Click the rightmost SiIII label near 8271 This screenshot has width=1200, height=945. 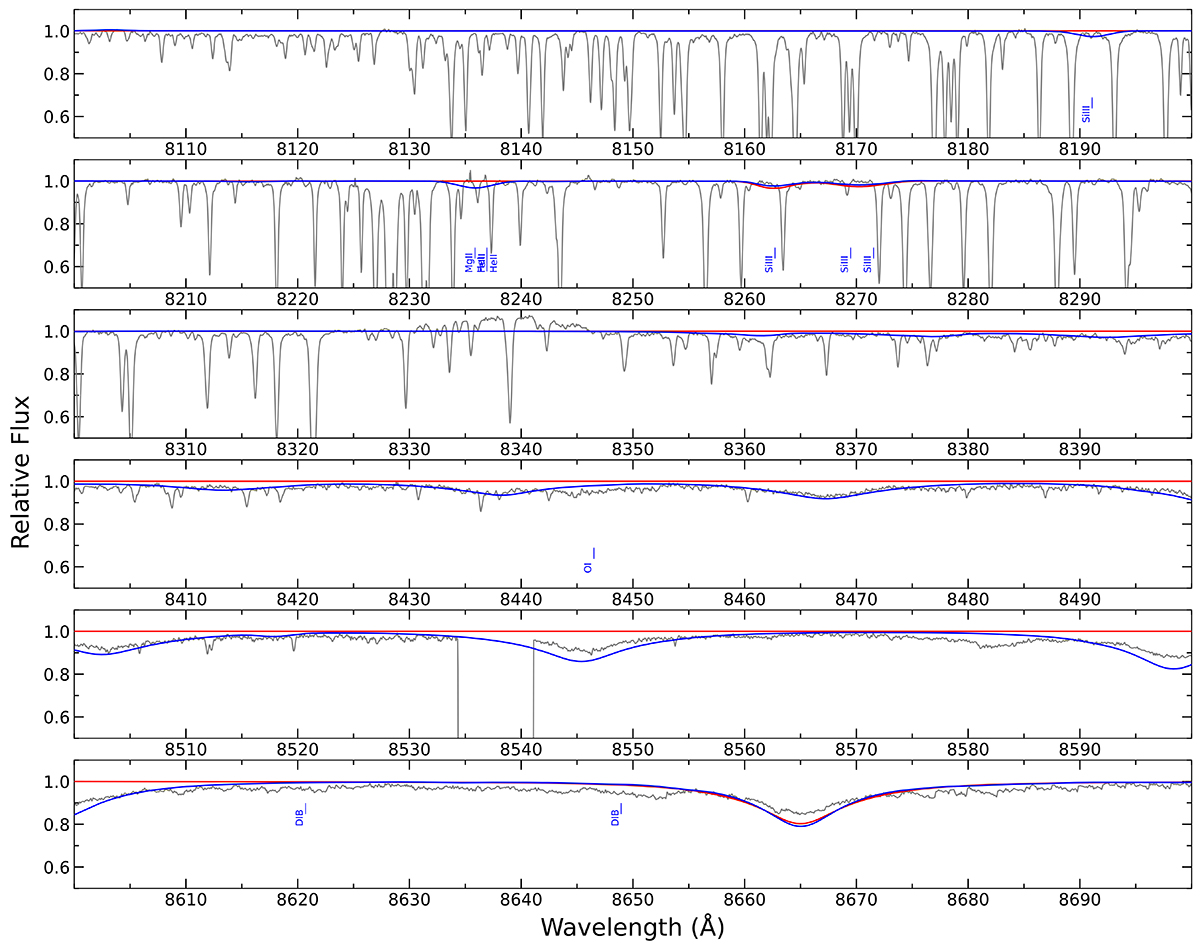point(868,262)
